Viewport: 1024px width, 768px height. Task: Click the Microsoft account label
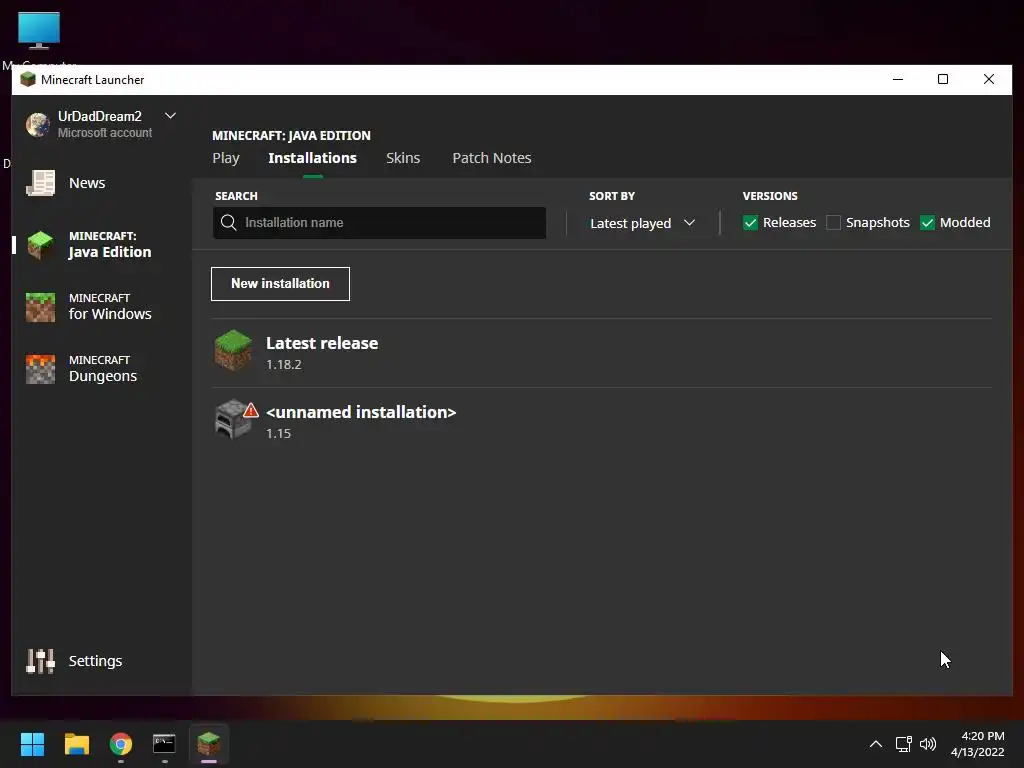pos(104,133)
